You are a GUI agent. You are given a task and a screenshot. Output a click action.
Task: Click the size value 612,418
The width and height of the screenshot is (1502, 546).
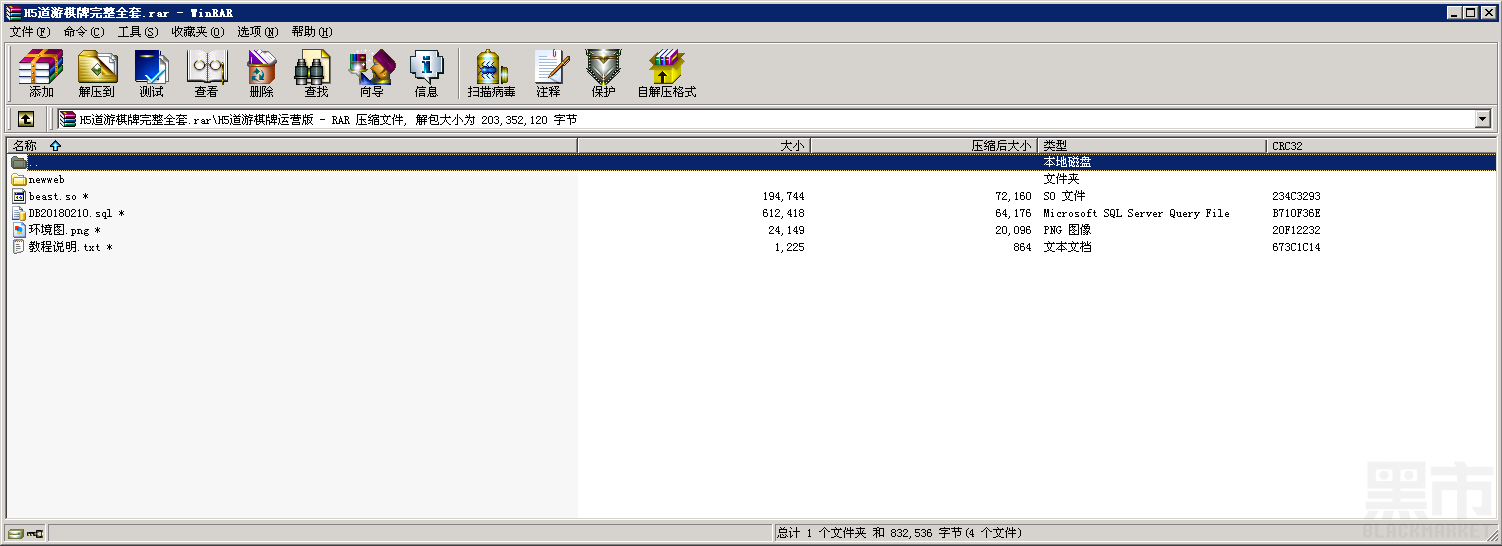783,214
